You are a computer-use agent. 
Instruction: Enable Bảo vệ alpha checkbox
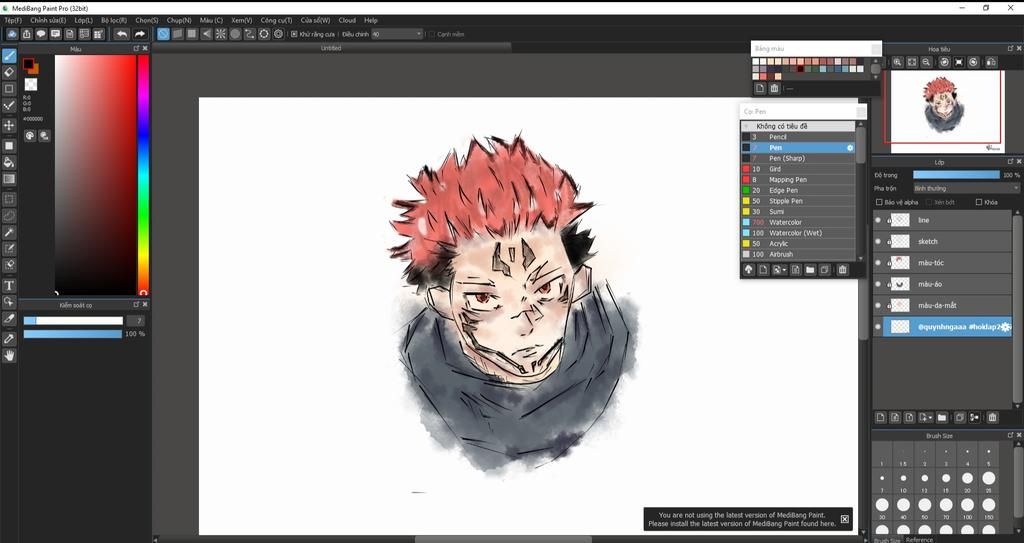[879, 202]
